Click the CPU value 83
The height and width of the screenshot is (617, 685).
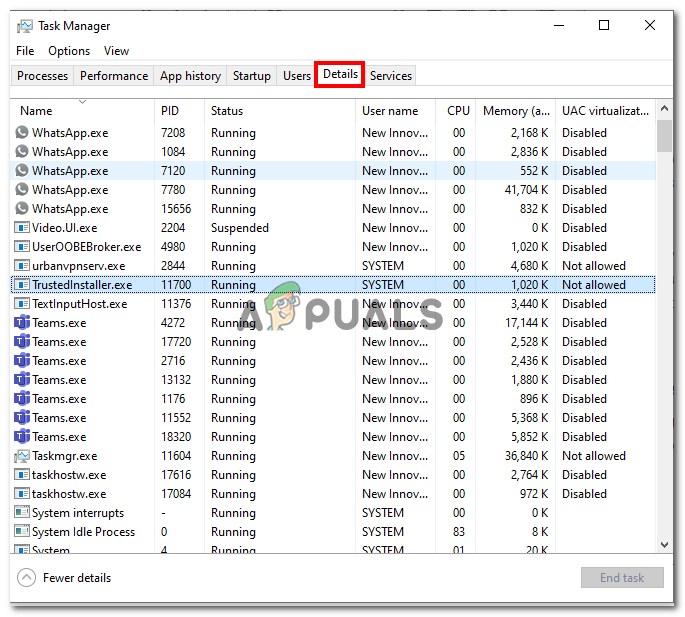tap(459, 532)
